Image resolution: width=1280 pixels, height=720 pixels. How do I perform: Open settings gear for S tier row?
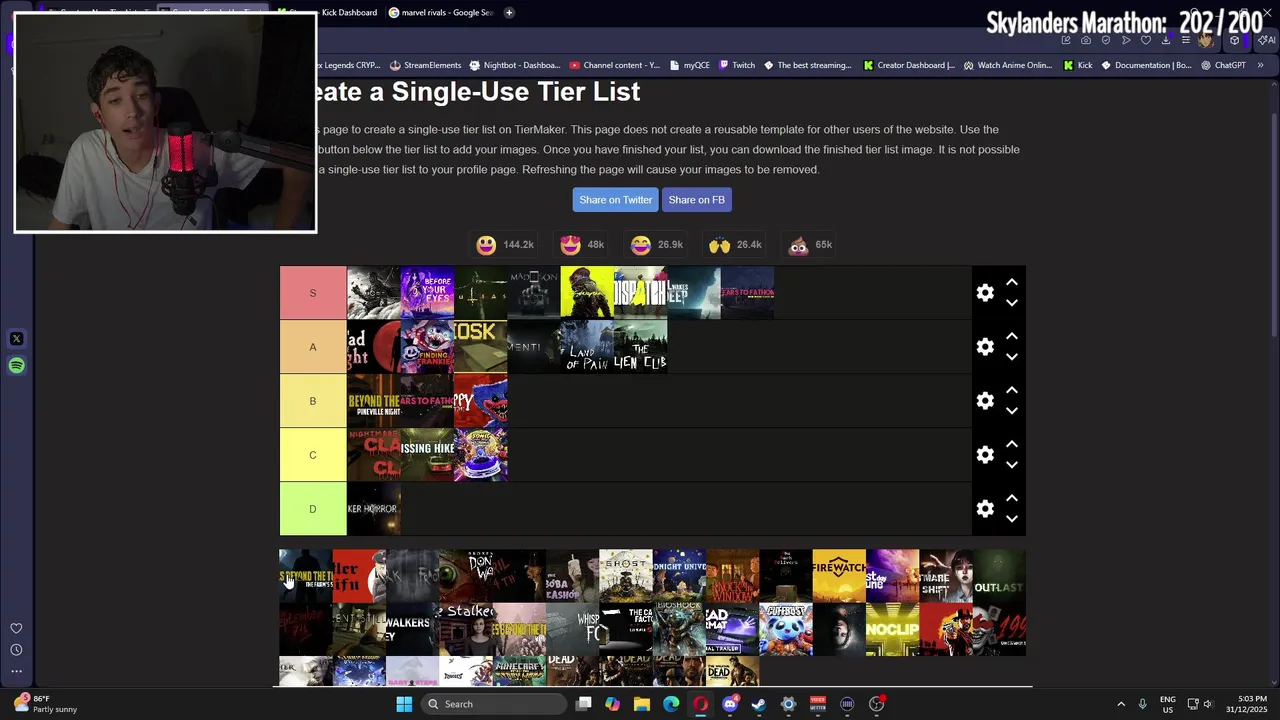click(985, 293)
